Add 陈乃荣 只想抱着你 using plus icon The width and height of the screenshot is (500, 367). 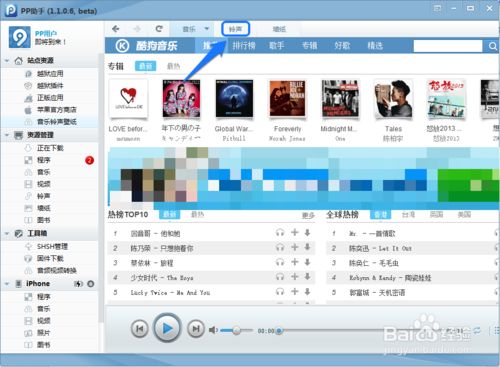295,247
